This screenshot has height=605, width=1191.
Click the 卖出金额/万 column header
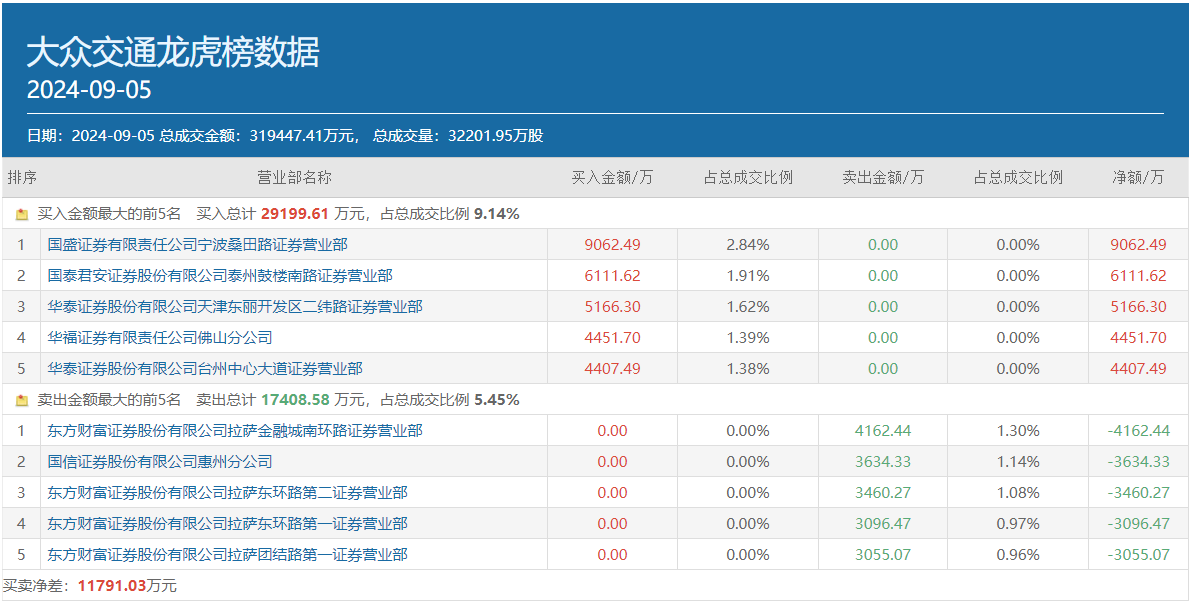[x=883, y=178]
